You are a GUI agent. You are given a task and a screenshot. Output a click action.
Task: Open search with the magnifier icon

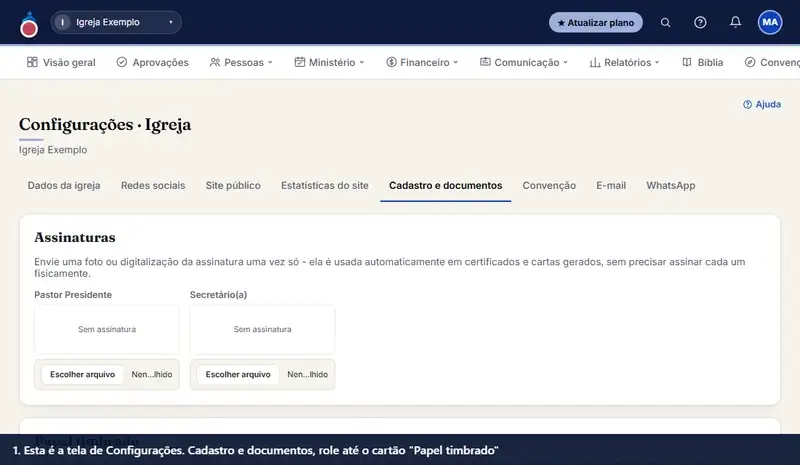665,22
